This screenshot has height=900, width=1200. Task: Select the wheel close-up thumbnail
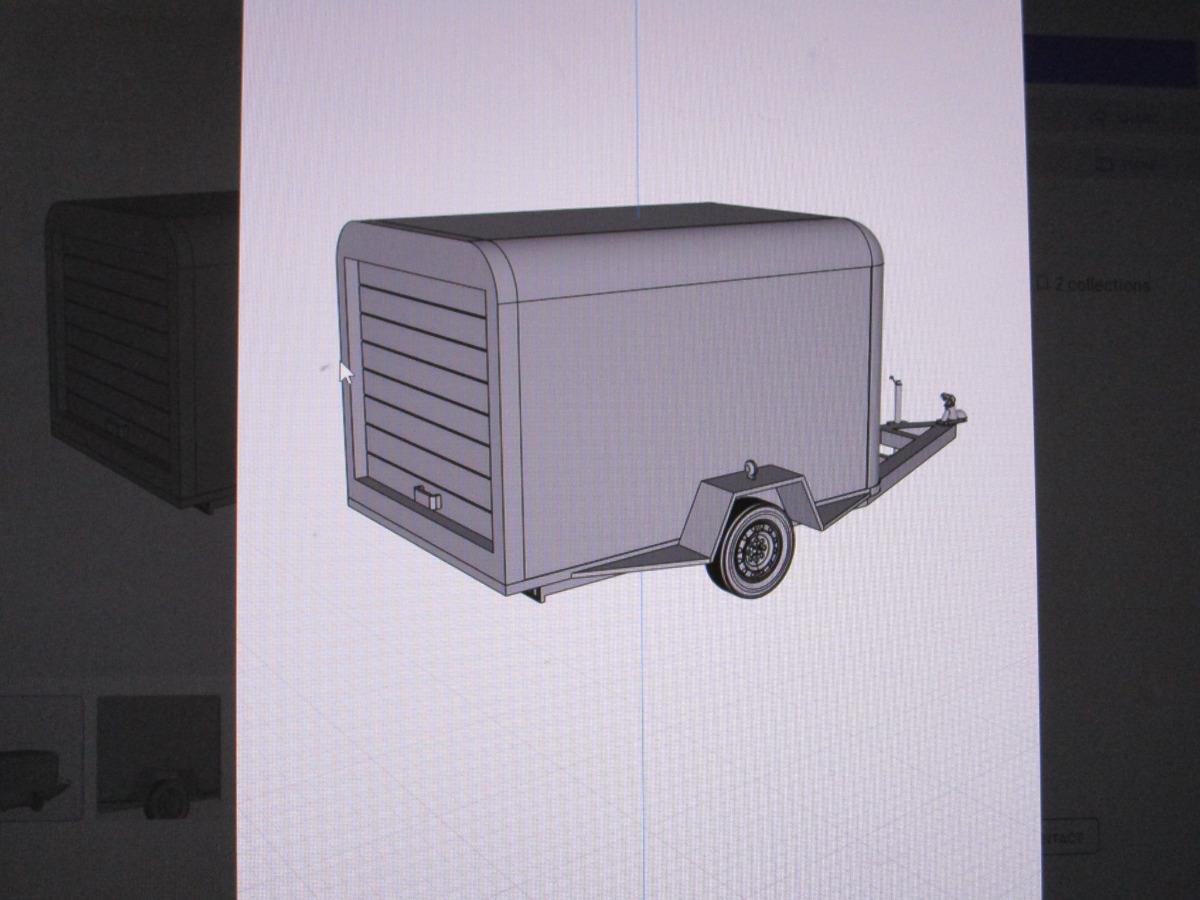pos(158,757)
